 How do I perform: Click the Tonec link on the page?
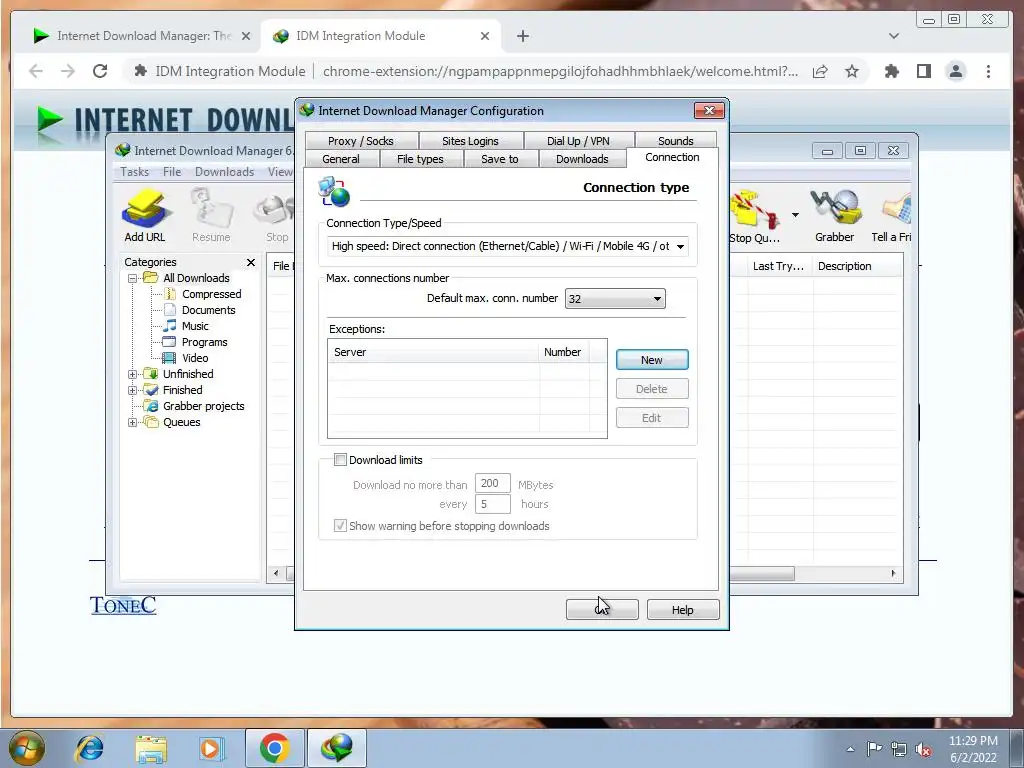coord(123,605)
